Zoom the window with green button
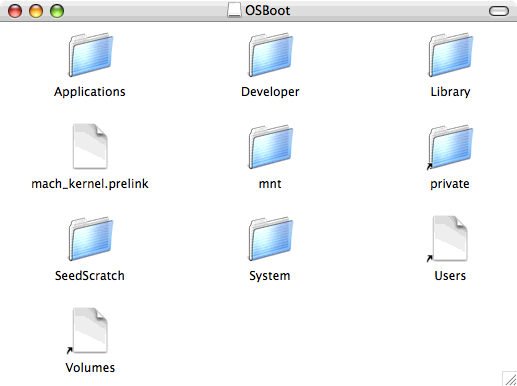Image resolution: width=517 pixels, height=386 pixels. pyautogui.click(x=57, y=11)
